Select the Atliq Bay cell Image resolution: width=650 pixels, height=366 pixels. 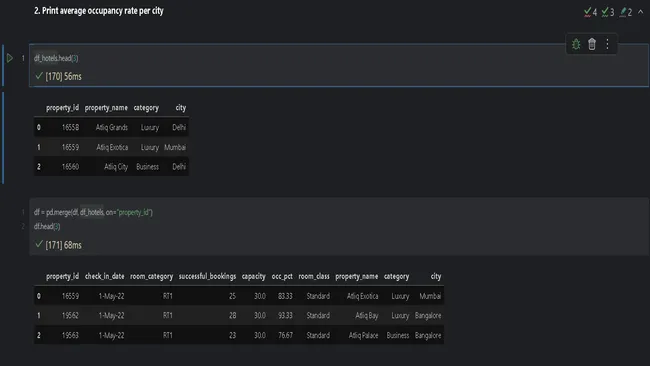(x=366, y=315)
